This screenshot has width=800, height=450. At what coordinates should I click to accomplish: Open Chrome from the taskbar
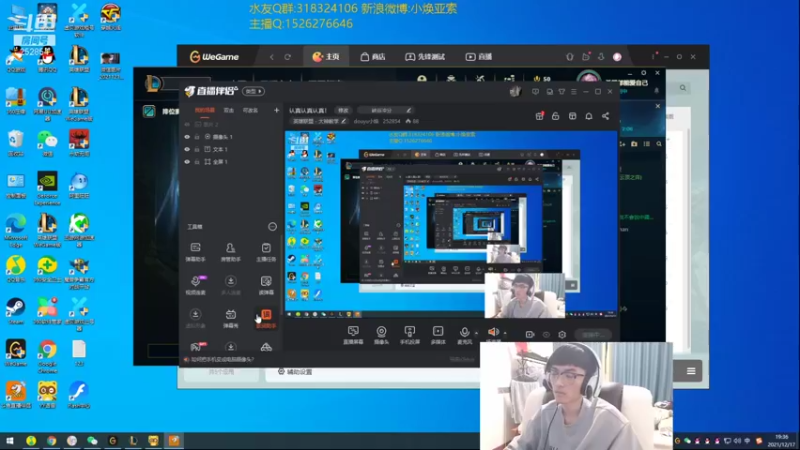[x=52, y=440]
